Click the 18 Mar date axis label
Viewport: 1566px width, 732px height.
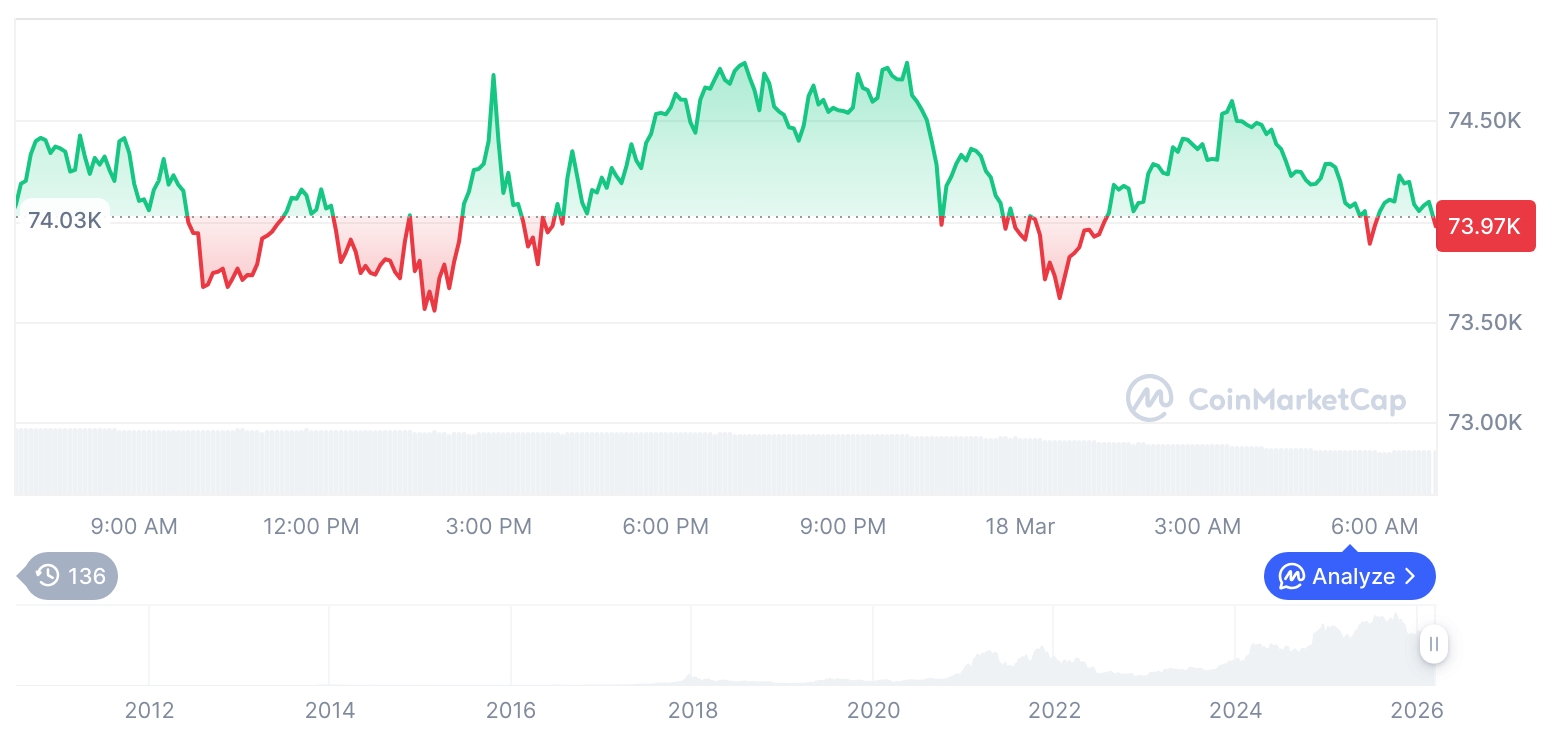[x=1019, y=526]
